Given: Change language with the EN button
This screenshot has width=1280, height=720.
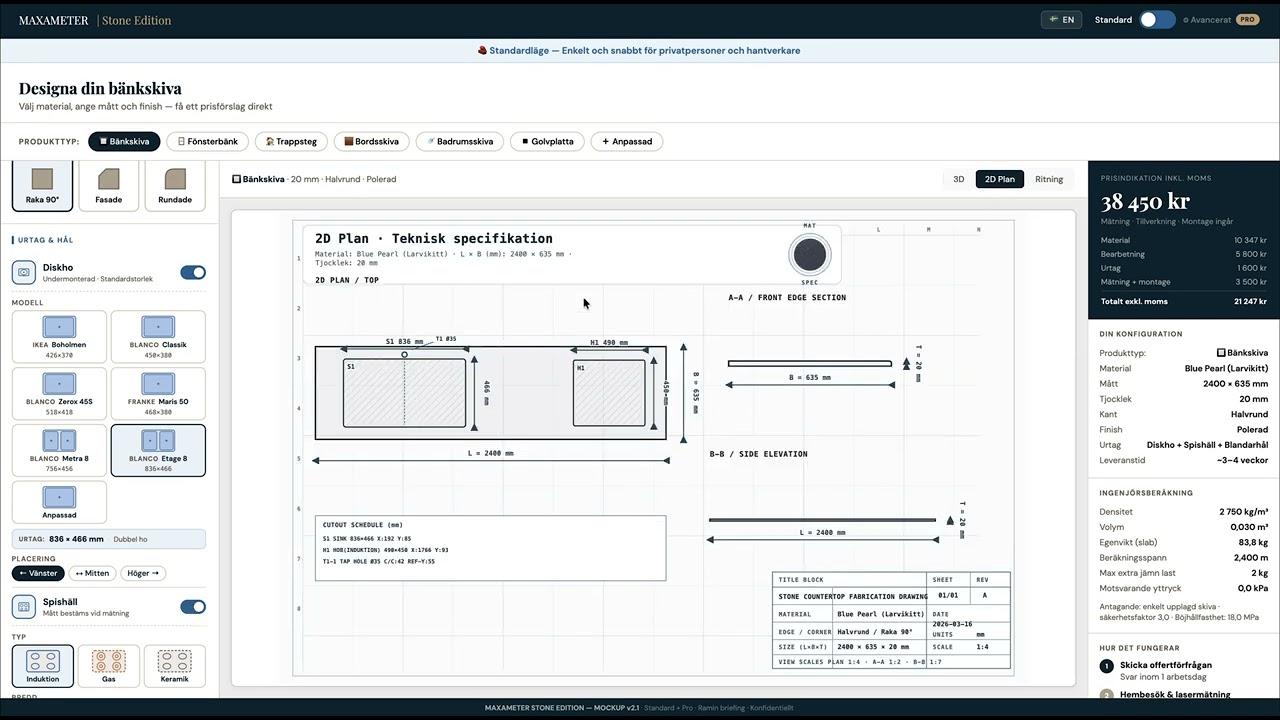Looking at the screenshot, I should 1061,20.
